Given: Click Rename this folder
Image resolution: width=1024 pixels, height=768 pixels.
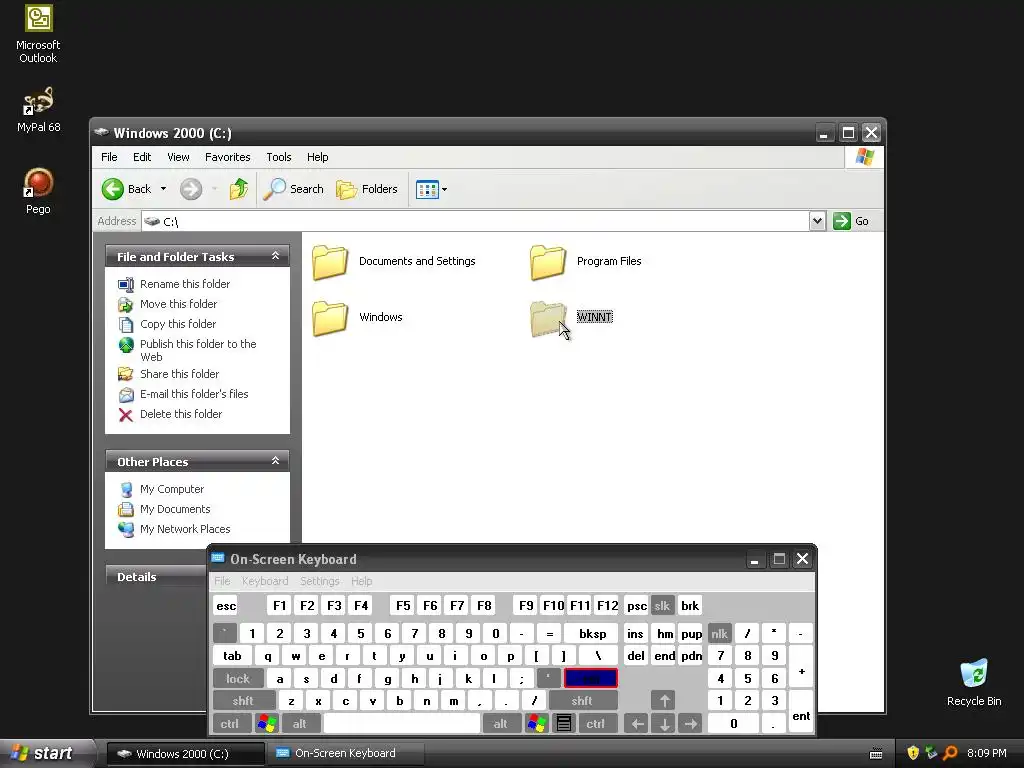Looking at the screenshot, I should click(x=185, y=284).
